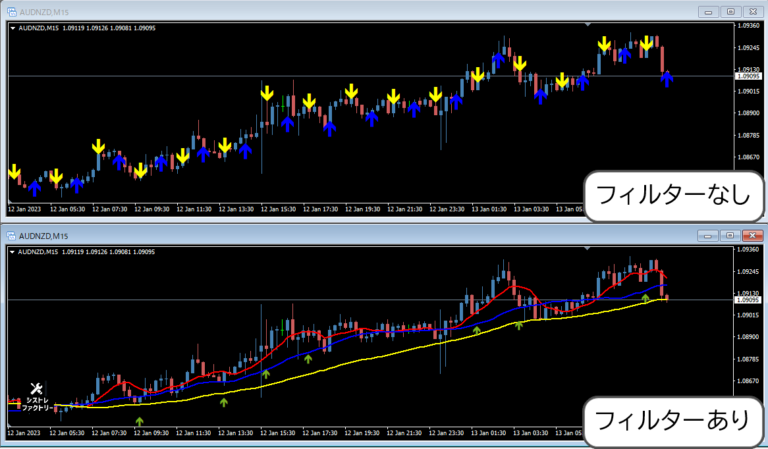Click the top chart window's title bar icon
This screenshot has height=449, width=768.
point(12,9)
